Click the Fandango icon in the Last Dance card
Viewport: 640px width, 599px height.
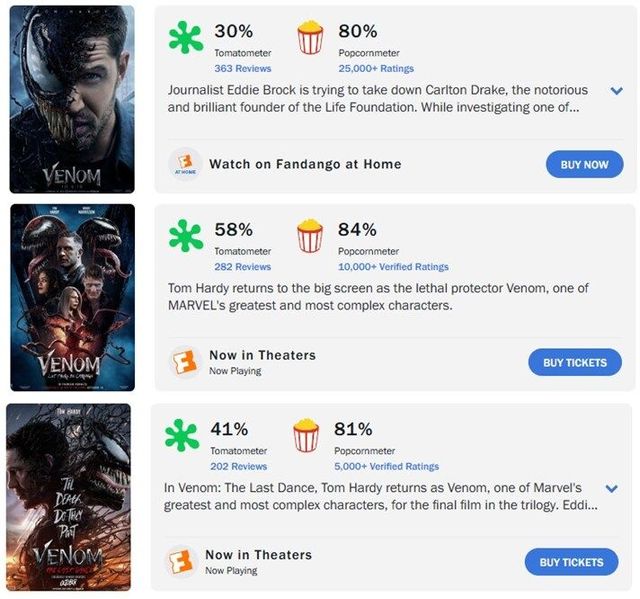click(x=179, y=562)
